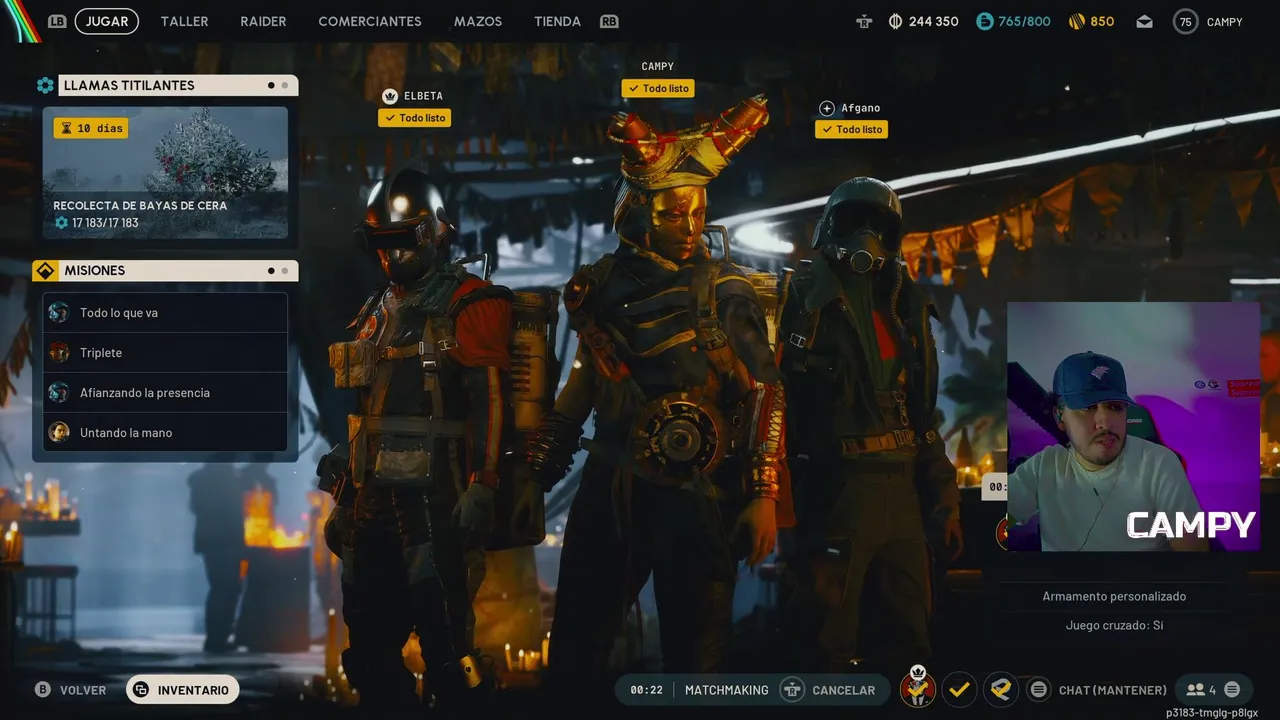
Task: Click the trader icon beside Todo lo que va
Action: (x=59, y=312)
